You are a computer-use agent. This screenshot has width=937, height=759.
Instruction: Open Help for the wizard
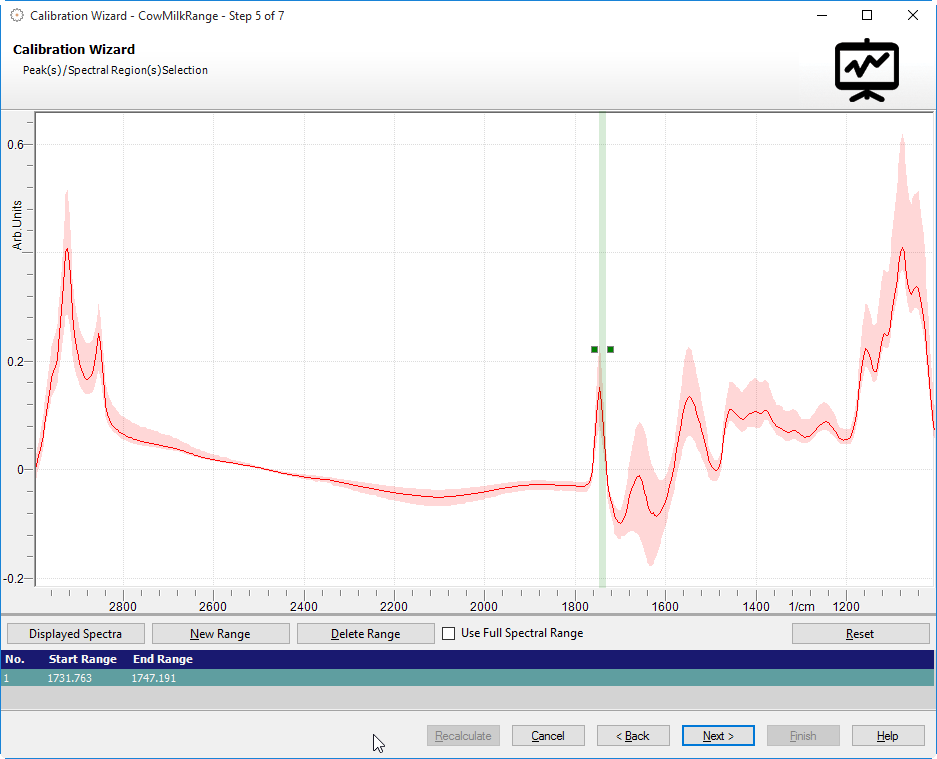coord(888,736)
